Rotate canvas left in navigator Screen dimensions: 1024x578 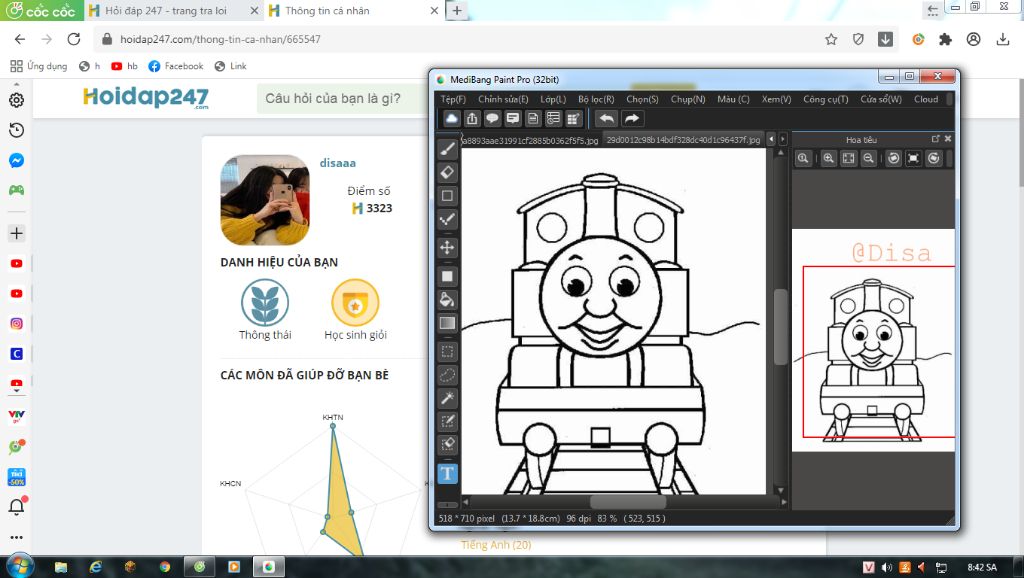tap(893, 158)
